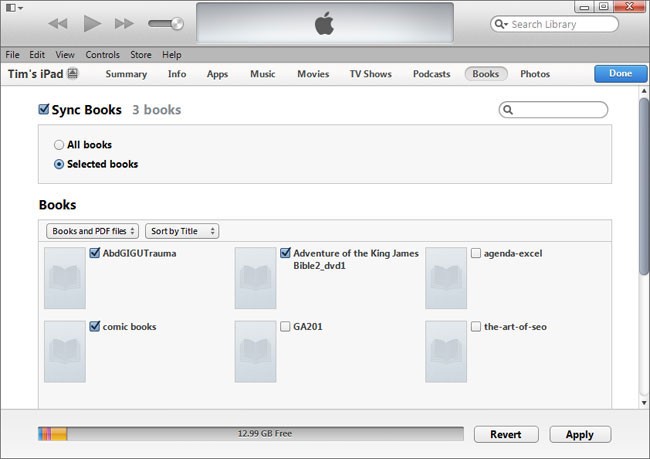Click the Apply button
The width and height of the screenshot is (650, 459).
coord(580,434)
